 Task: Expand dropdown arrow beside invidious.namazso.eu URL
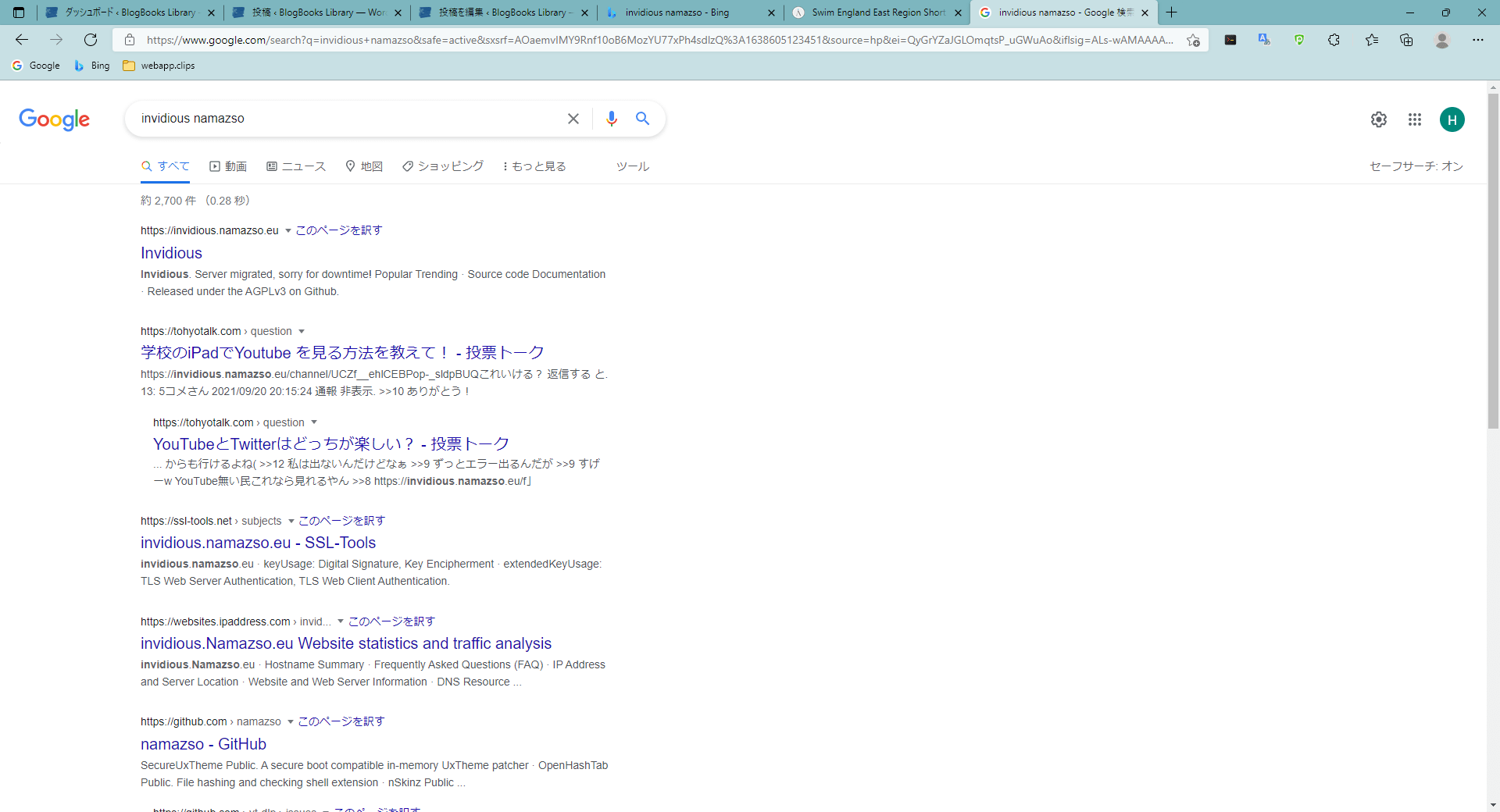click(x=288, y=231)
